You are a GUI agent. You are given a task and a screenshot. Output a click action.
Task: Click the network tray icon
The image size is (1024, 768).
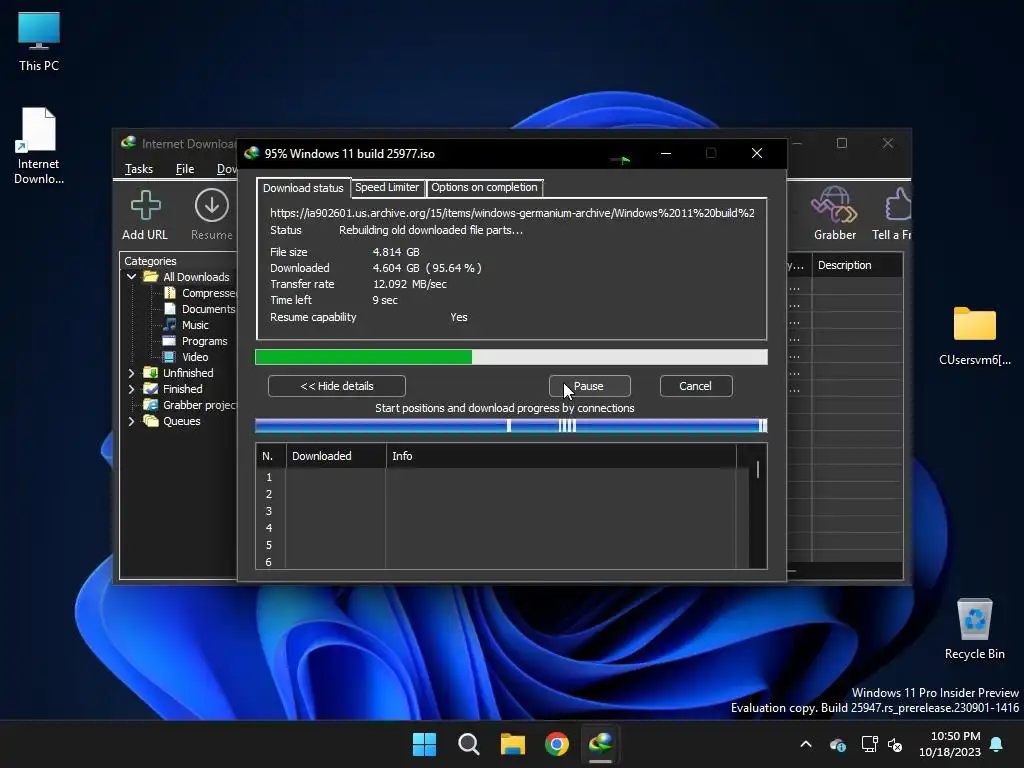click(869, 744)
